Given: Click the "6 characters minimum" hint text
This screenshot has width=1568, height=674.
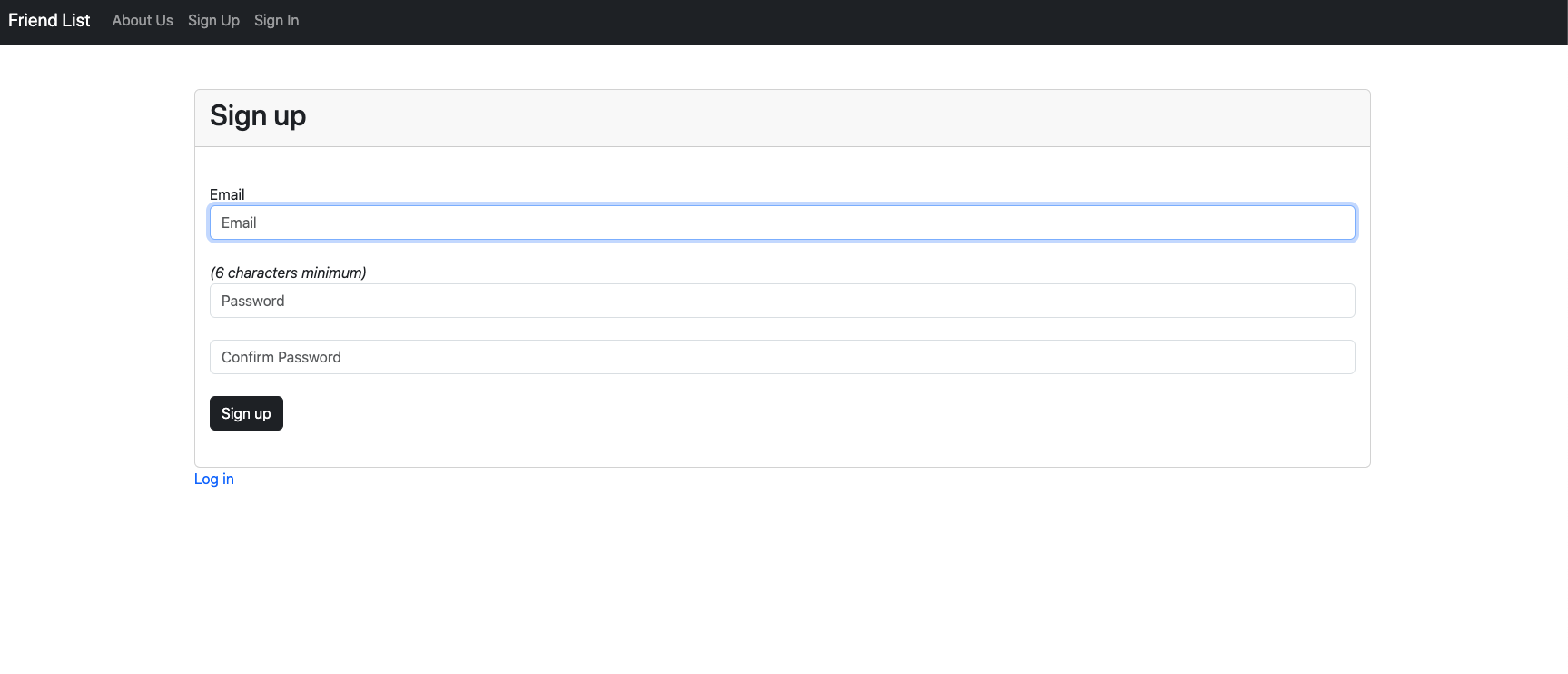Looking at the screenshot, I should pos(288,273).
